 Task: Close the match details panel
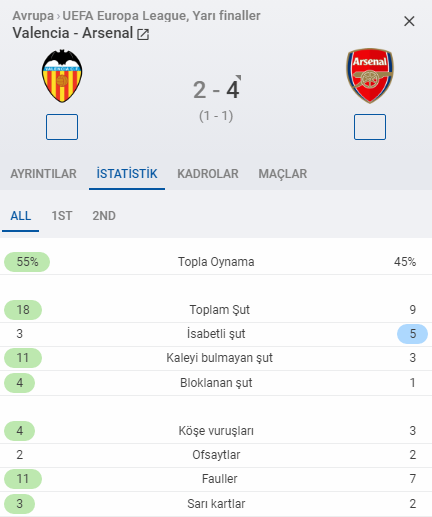click(x=409, y=21)
